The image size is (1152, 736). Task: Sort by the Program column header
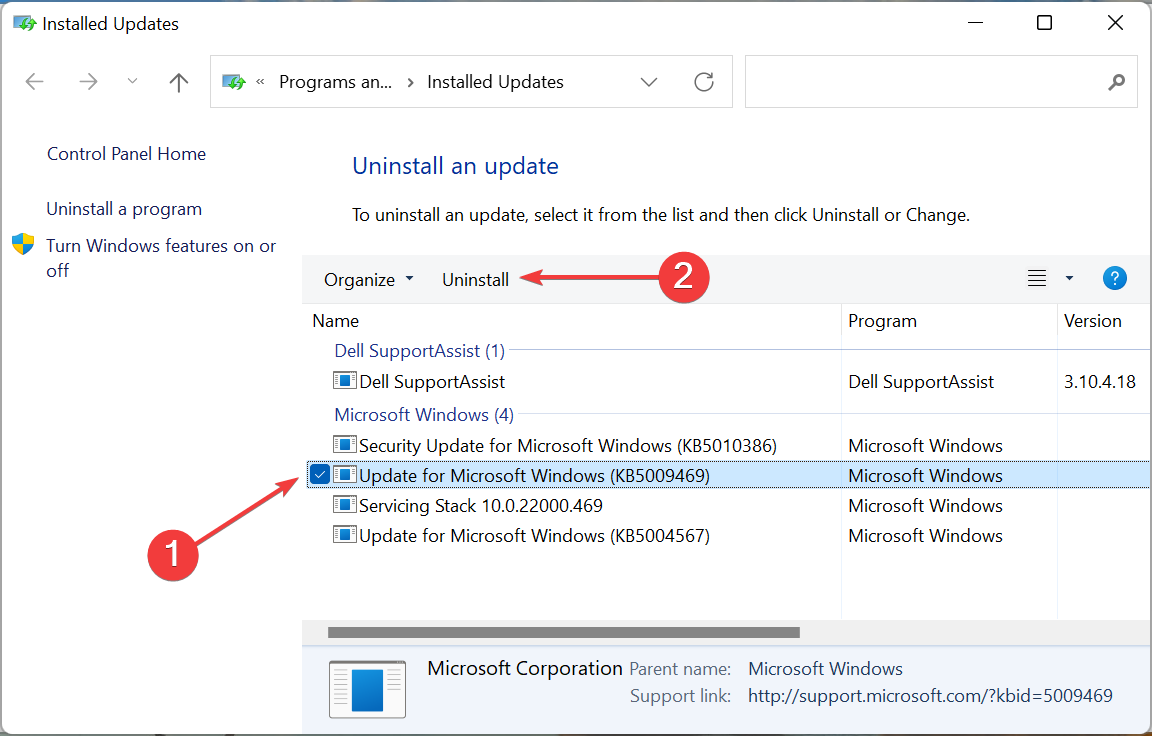point(882,321)
